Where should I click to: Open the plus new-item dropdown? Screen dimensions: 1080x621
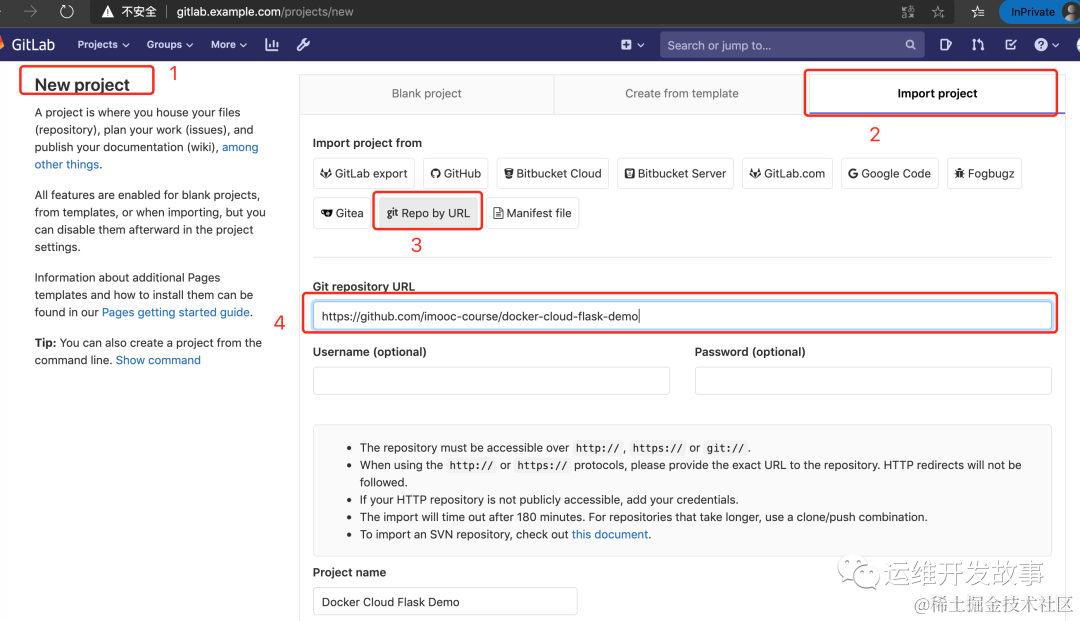(x=632, y=45)
